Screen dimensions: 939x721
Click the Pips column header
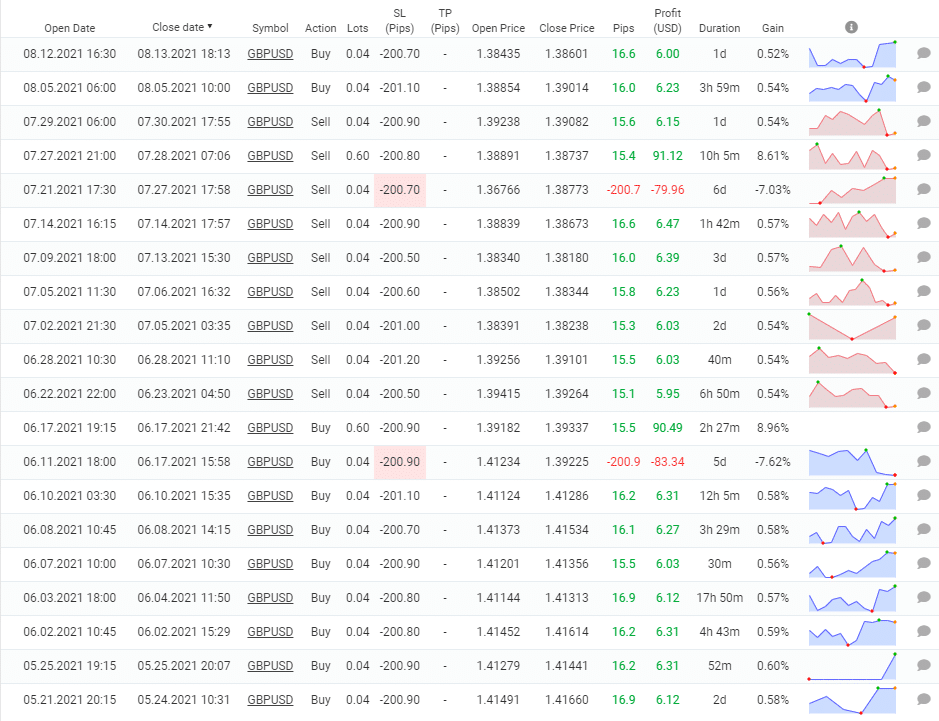click(623, 28)
